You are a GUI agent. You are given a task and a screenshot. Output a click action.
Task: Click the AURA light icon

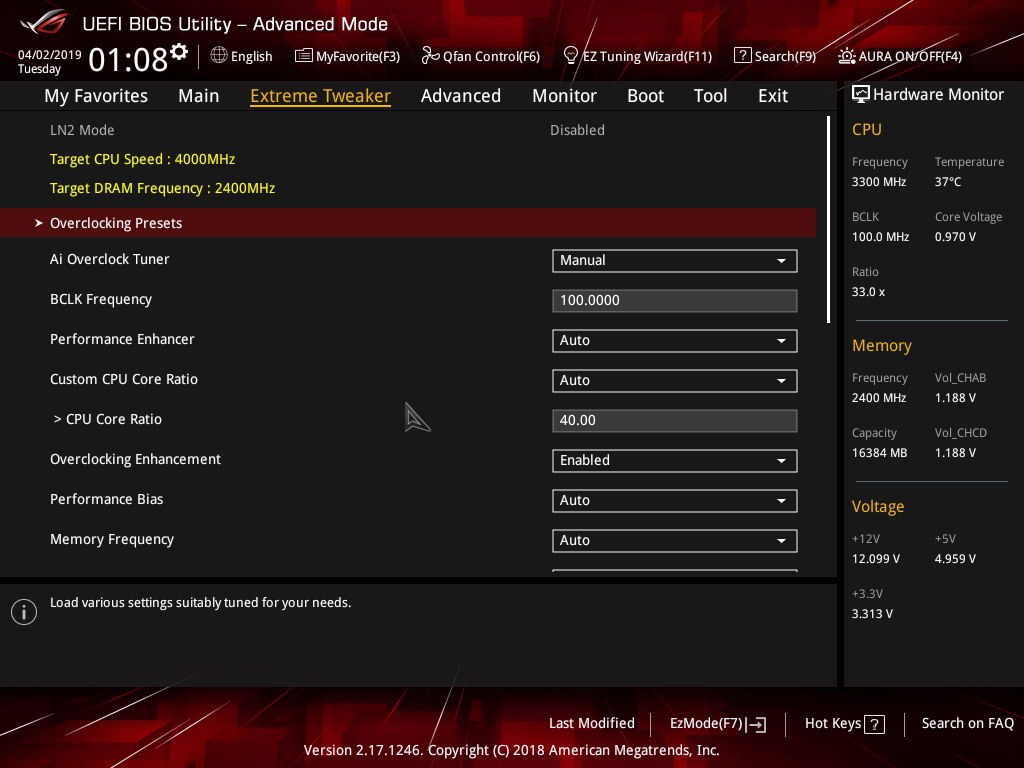(846, 56)
